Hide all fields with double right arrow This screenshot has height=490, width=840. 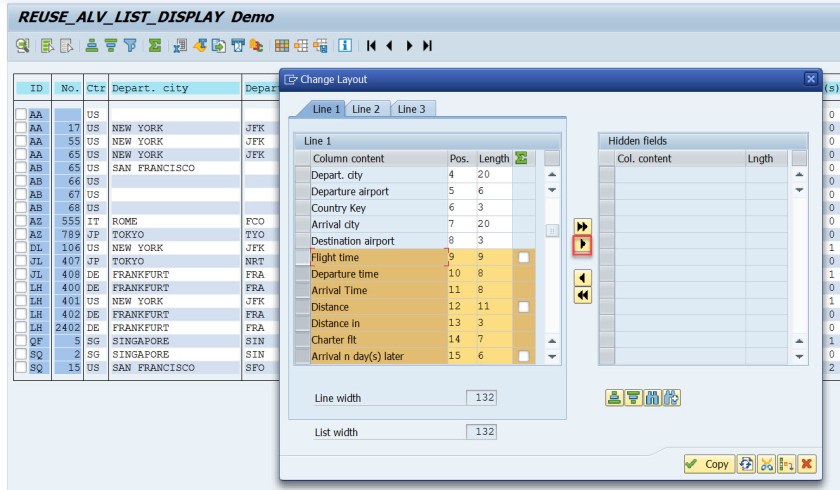pyautogui.click(x=582, y=227)
